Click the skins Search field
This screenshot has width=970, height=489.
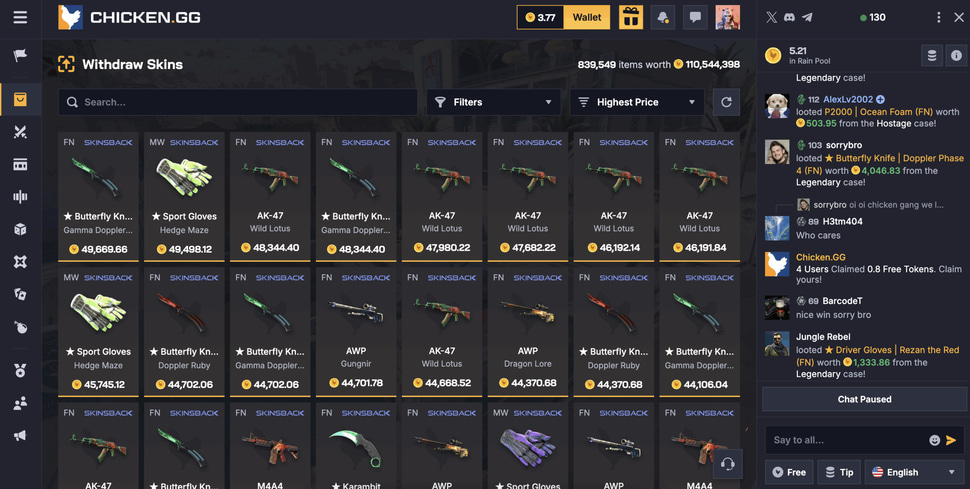coord(238,102)
